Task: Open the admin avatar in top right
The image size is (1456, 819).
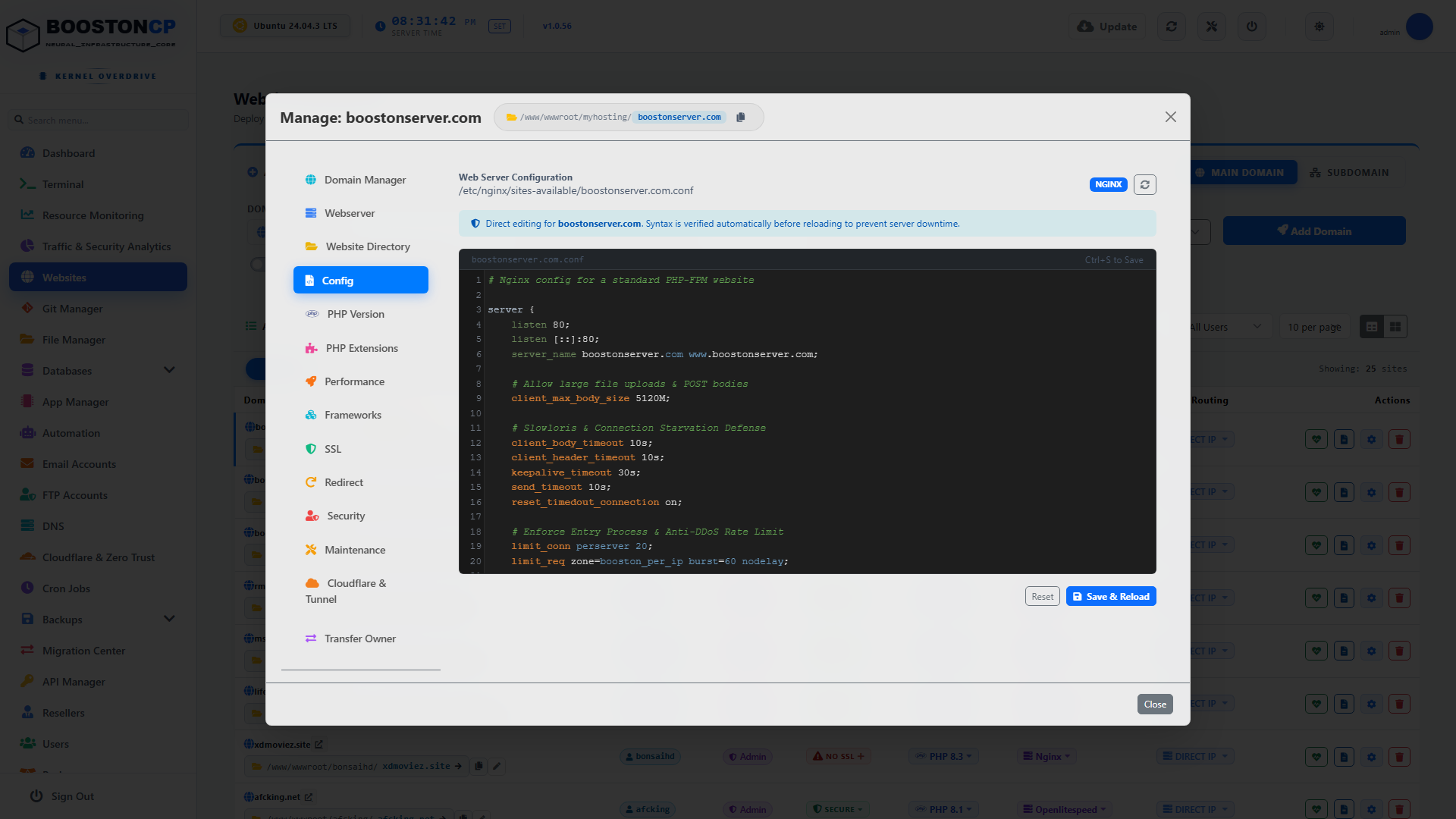Action: [x=1419, y=27]
